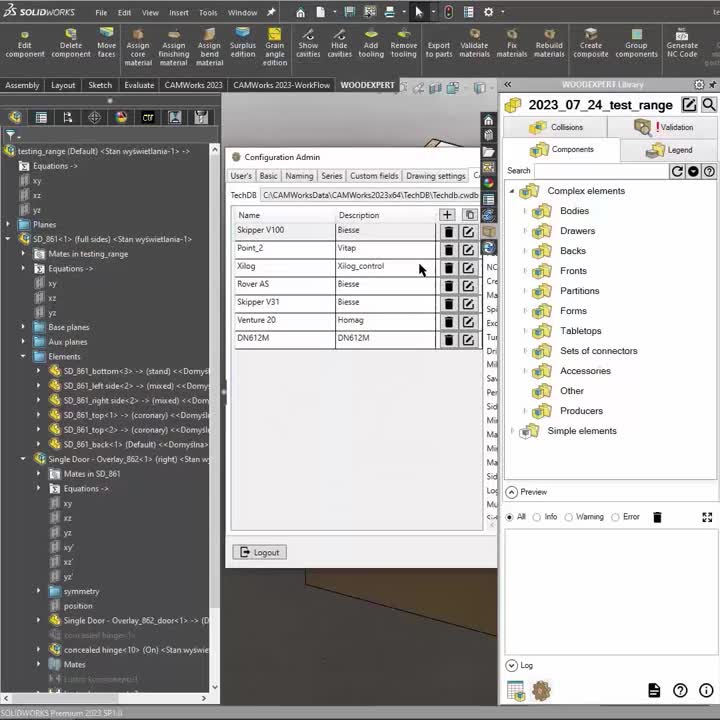Select Move faces tool
Viewport: 720px width, 720px height.
pyautogui.click(x=107, y=45)
